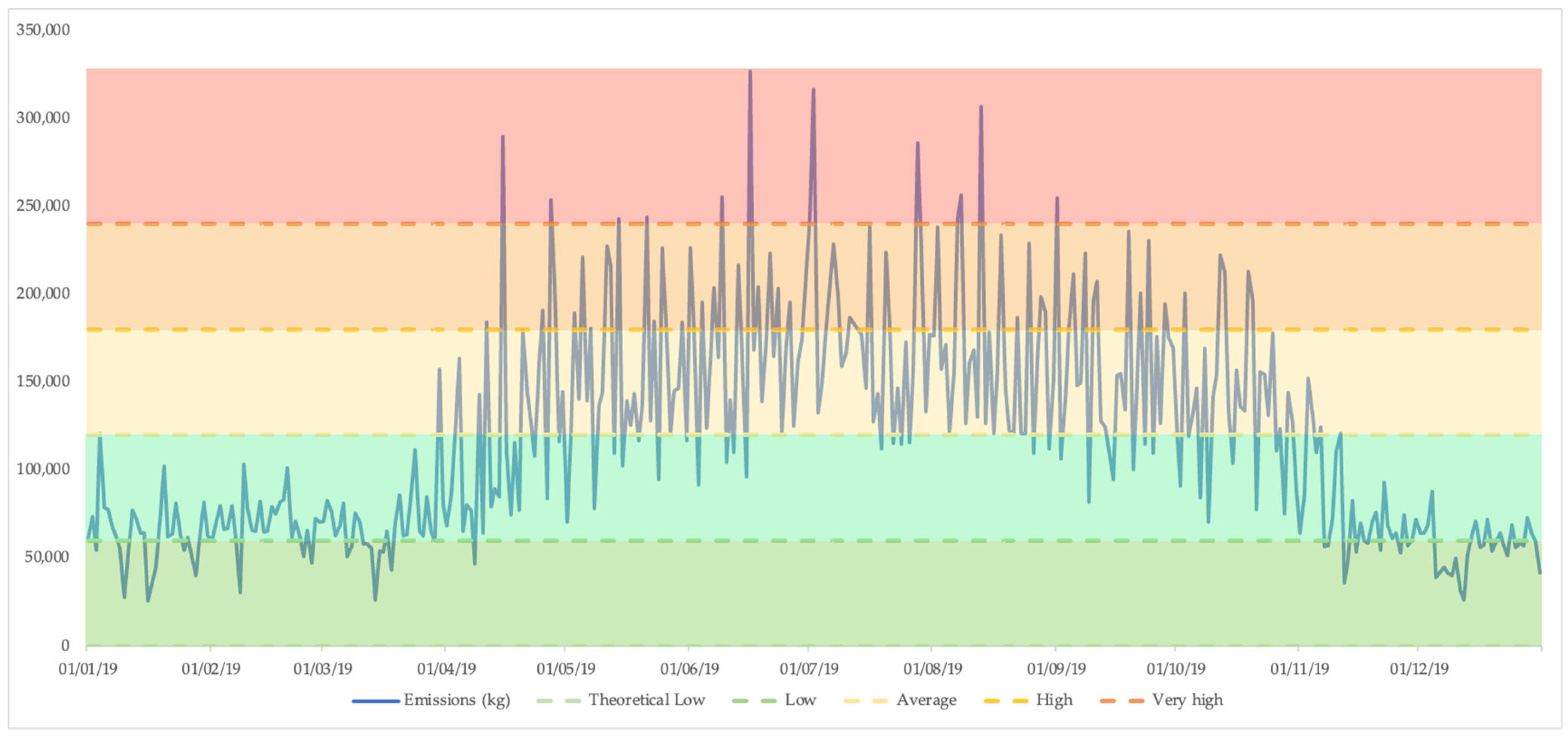Click the 200,000 y-axis label
The width and height of the screenshot is (1568, 737).
pyautogui.click(x=43, y=293)
